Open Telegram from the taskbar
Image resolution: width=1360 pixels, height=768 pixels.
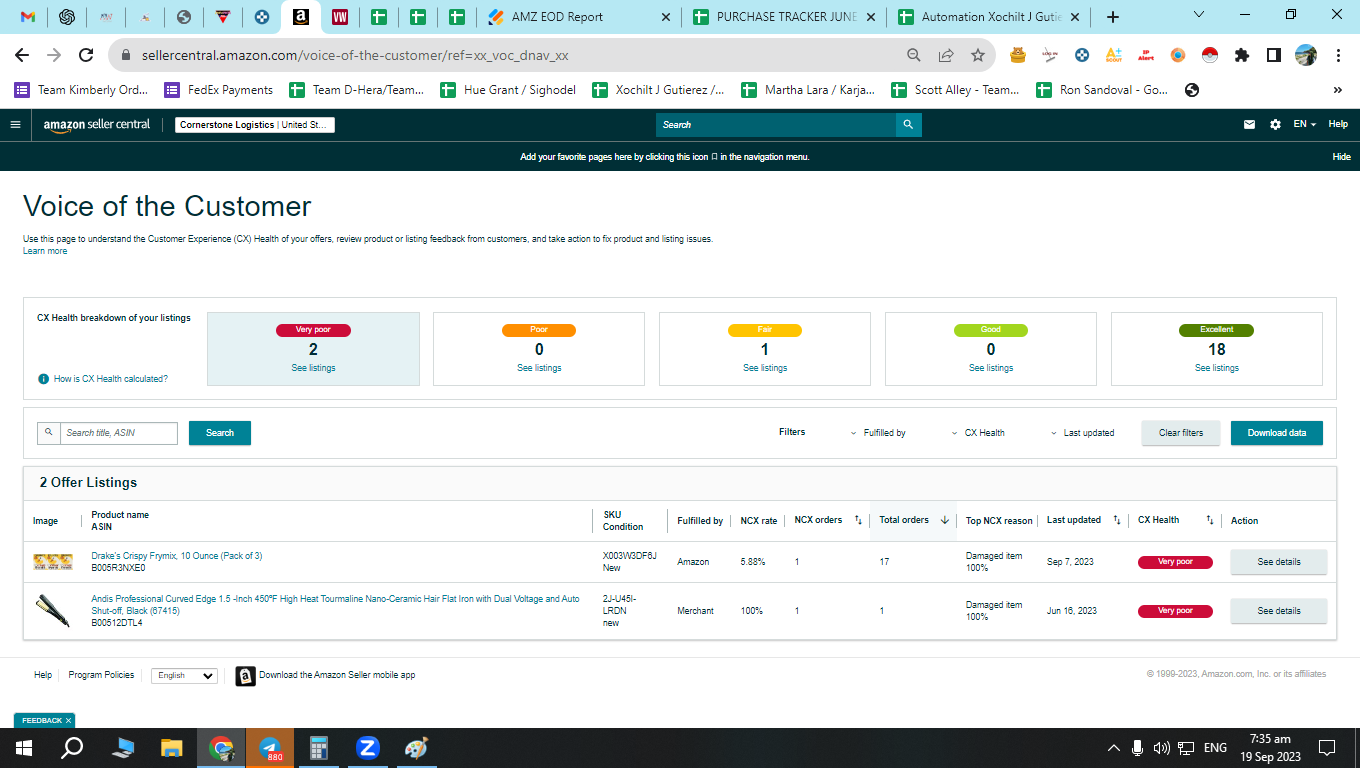pos(270,748)
